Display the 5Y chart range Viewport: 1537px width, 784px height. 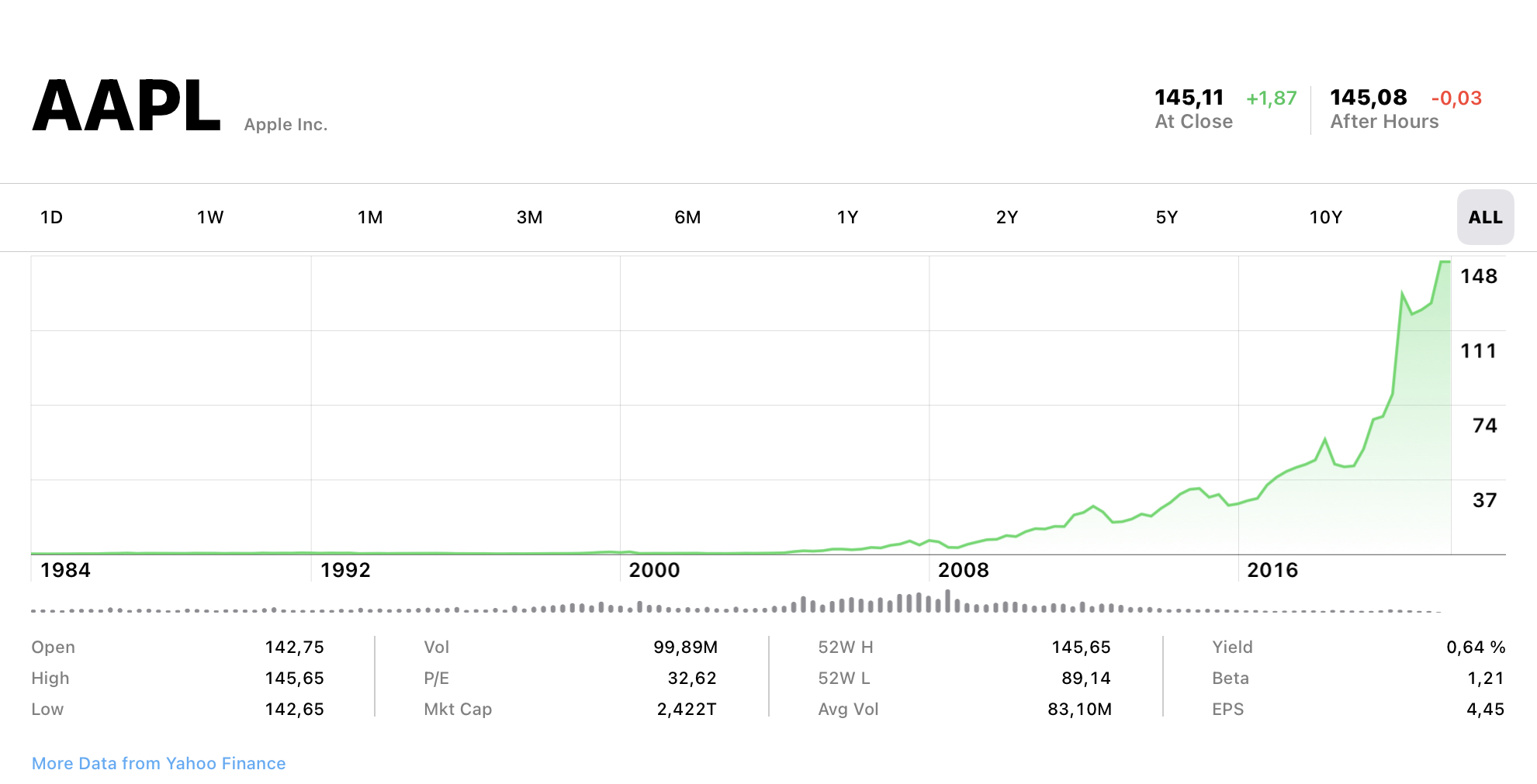pos(1166,217)
